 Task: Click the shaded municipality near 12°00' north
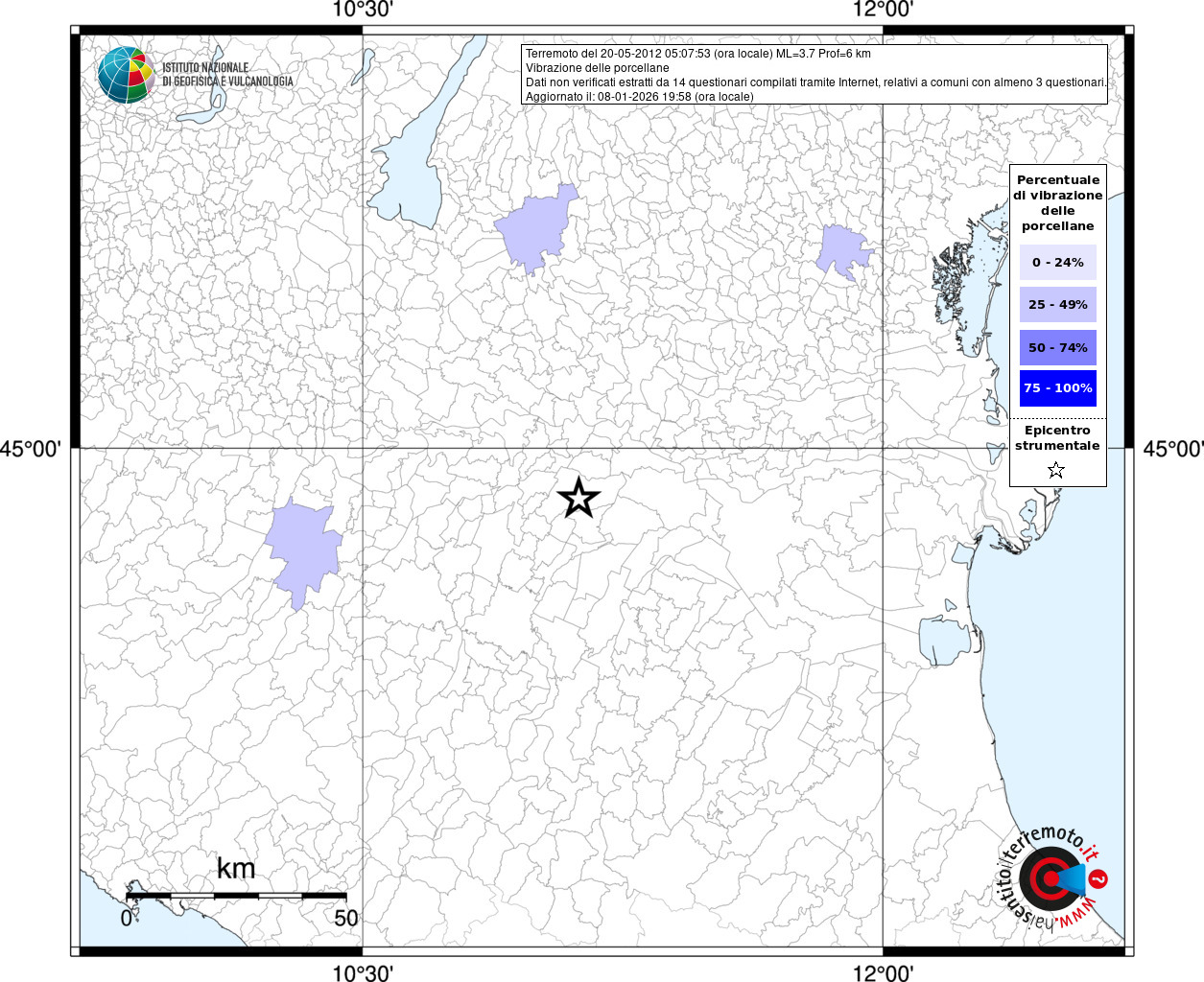[x=843, y=252]
